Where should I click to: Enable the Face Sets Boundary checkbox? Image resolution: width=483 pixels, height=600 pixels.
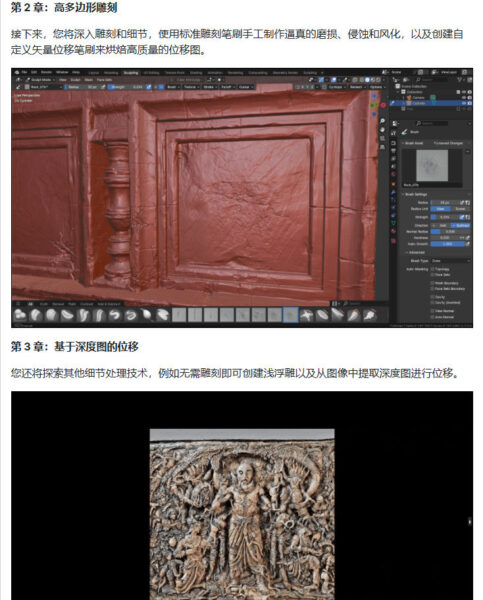pos(432,289)
